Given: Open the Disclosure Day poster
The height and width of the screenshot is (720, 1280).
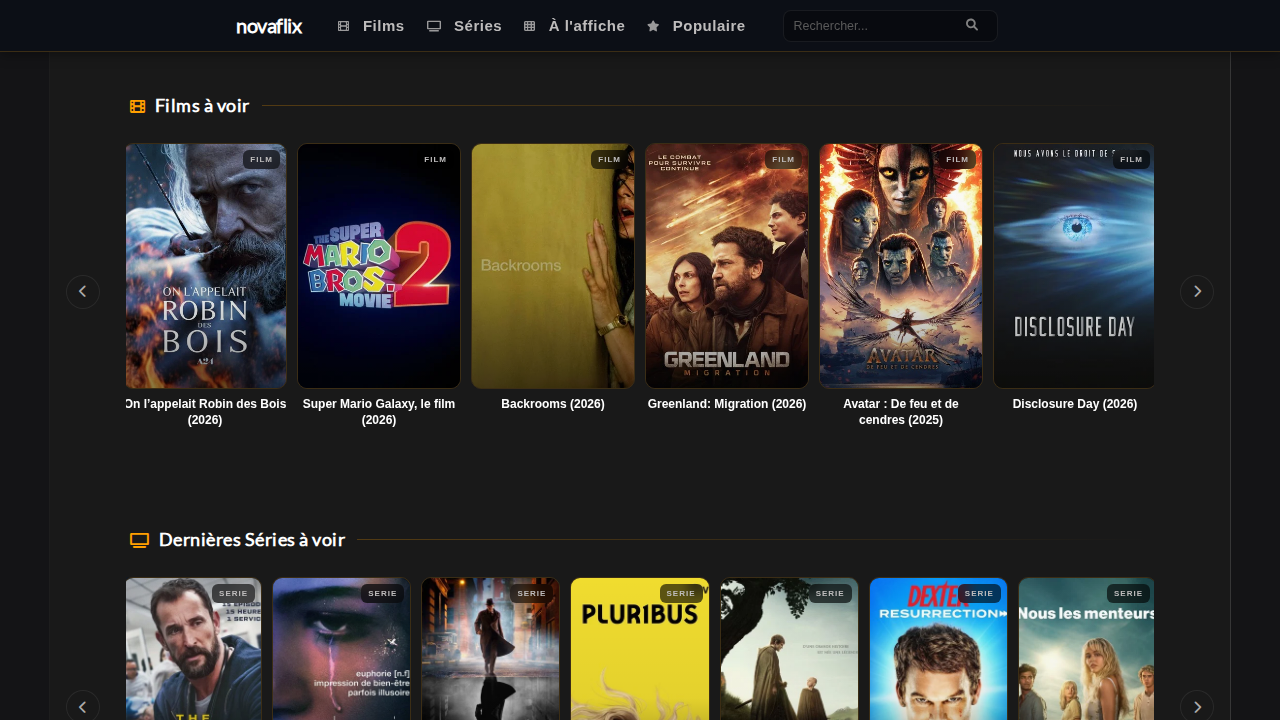Looking at the screenshot, I should [x=1074, y=266].
